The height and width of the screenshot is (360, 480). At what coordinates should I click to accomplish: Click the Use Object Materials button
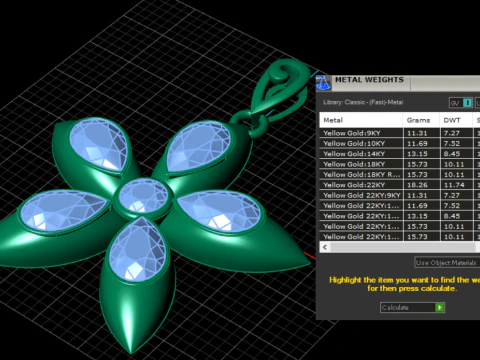[447, 263]
